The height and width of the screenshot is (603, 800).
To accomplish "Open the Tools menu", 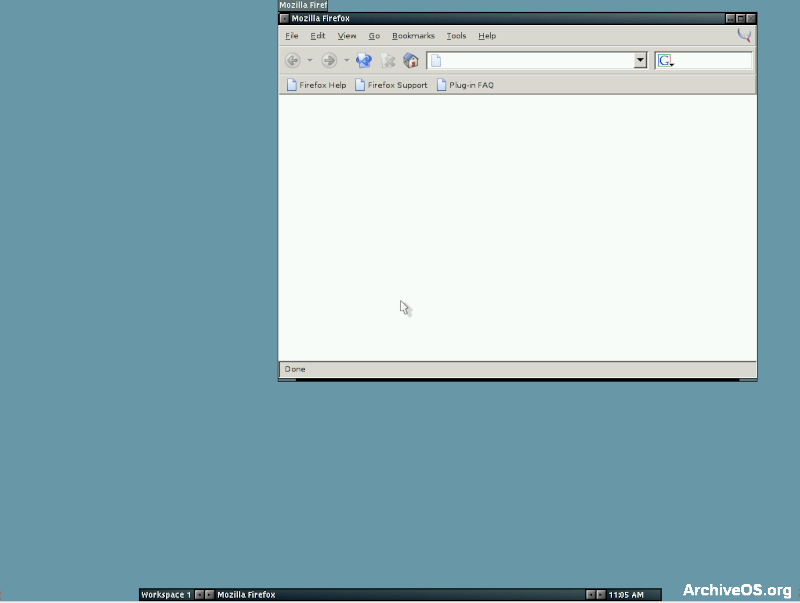I will pyautogui.click(x=456, y=36).
